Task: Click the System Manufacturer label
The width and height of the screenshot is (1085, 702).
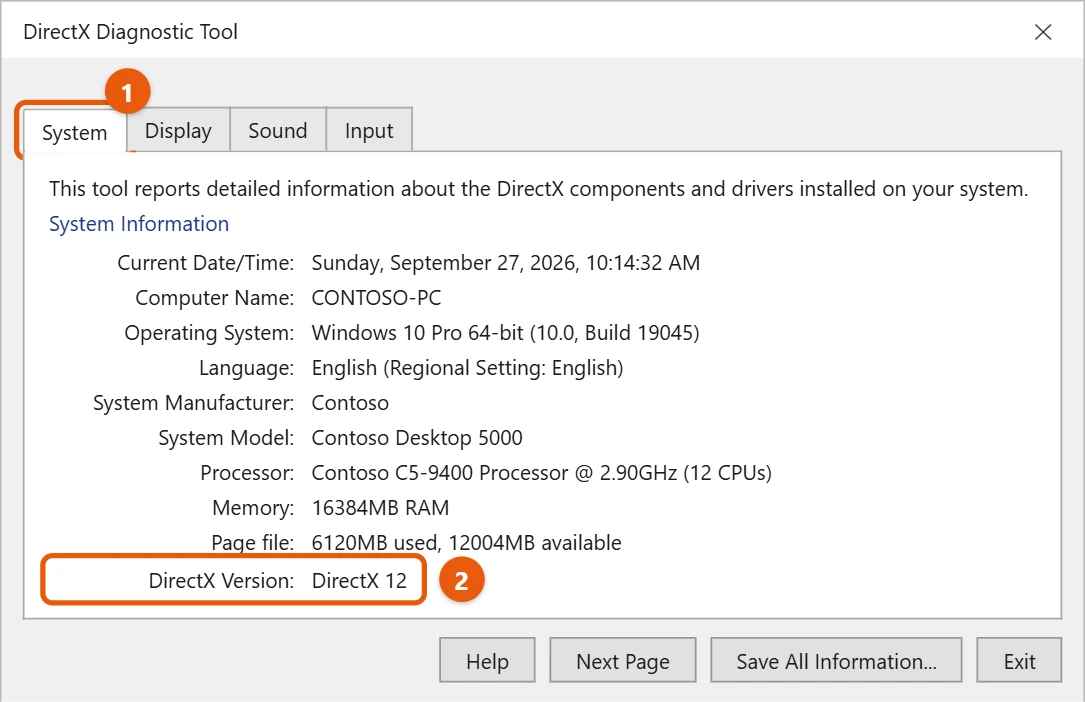Action: 194,403
